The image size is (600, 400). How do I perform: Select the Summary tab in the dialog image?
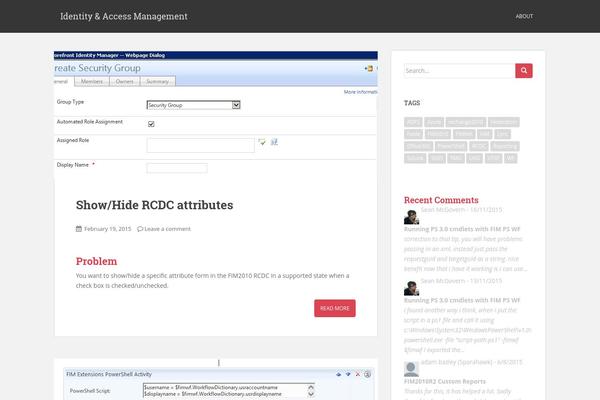pos(158,82)
